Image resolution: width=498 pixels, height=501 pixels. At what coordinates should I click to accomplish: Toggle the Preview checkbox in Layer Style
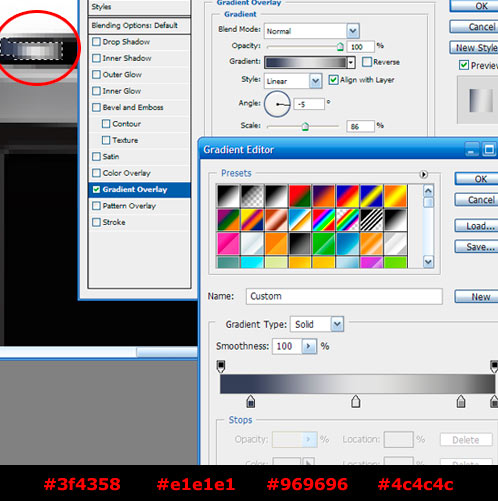point(464,65)
